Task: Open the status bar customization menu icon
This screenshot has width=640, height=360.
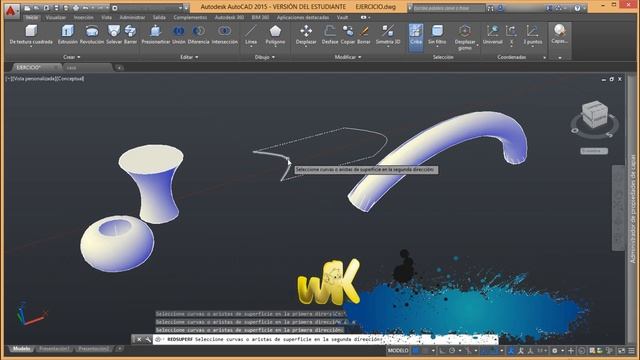Action: (x=631, y=351)
